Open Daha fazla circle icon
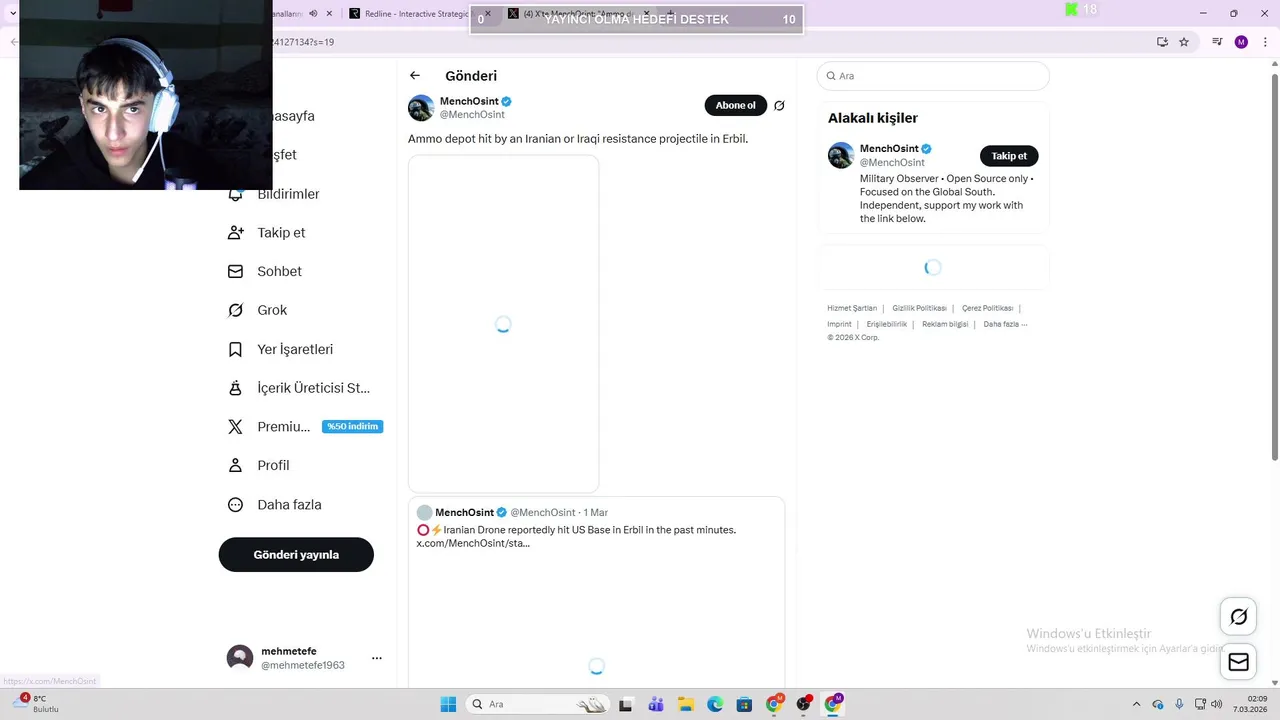 coord(236,505)
